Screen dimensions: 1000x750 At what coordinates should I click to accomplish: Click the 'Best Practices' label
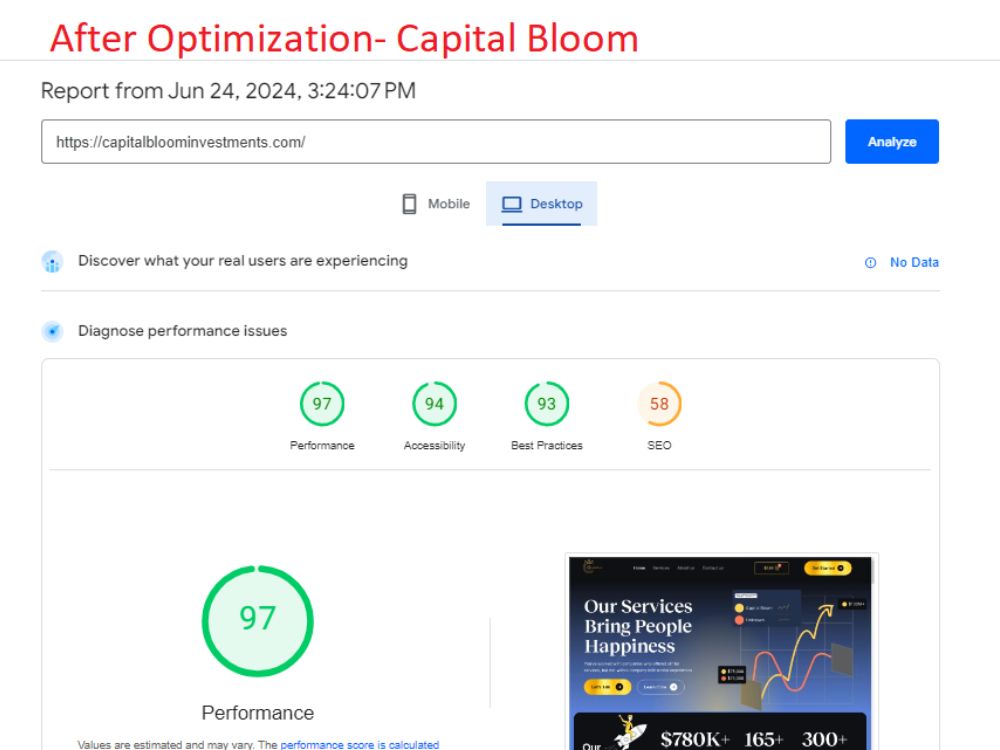(547, 445)
